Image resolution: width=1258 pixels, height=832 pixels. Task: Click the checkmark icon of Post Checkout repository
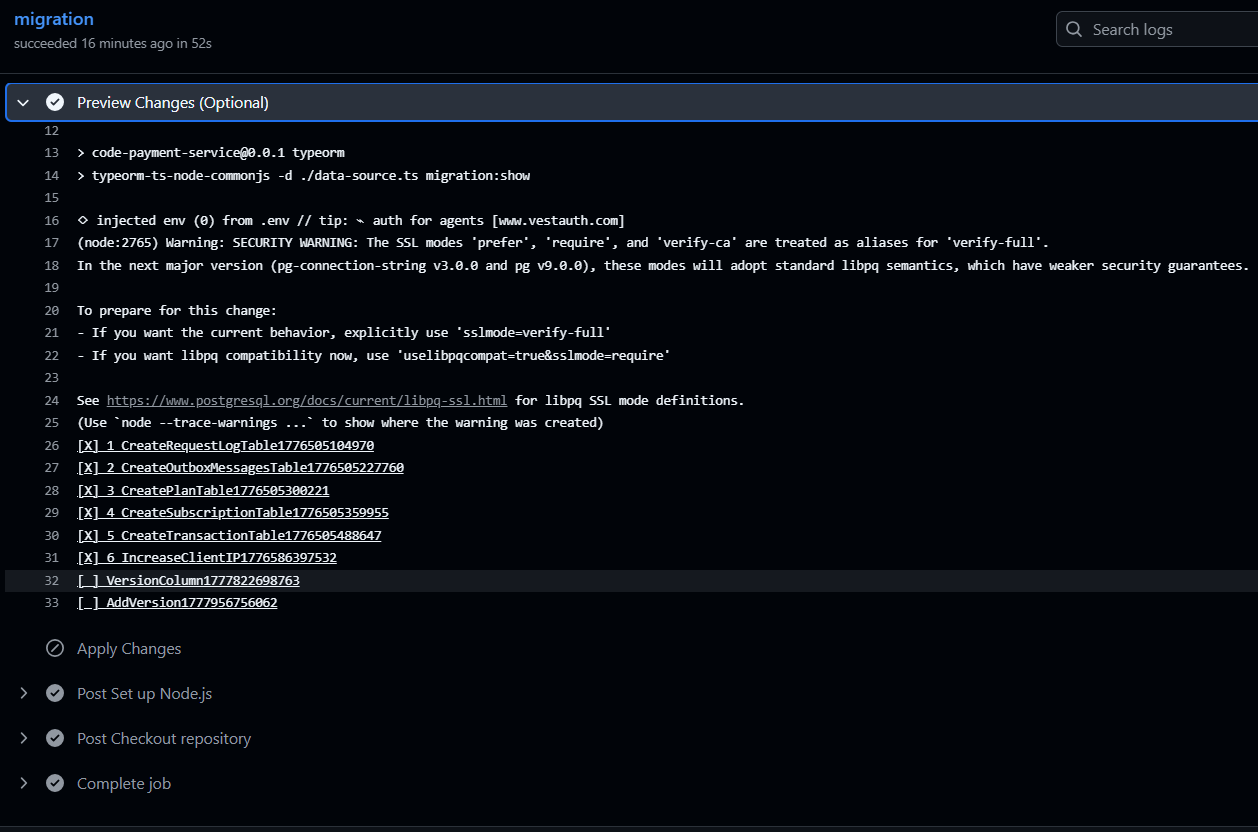[55, 738]
